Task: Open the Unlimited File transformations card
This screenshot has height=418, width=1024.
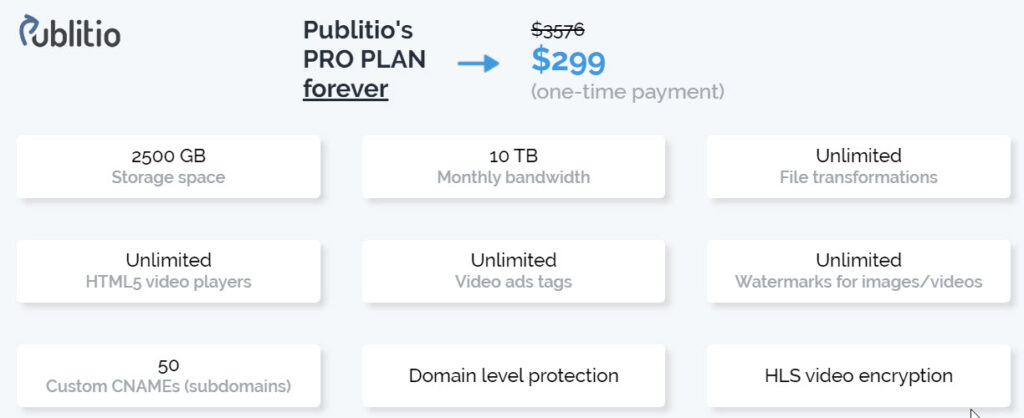Action: point(858,167)
